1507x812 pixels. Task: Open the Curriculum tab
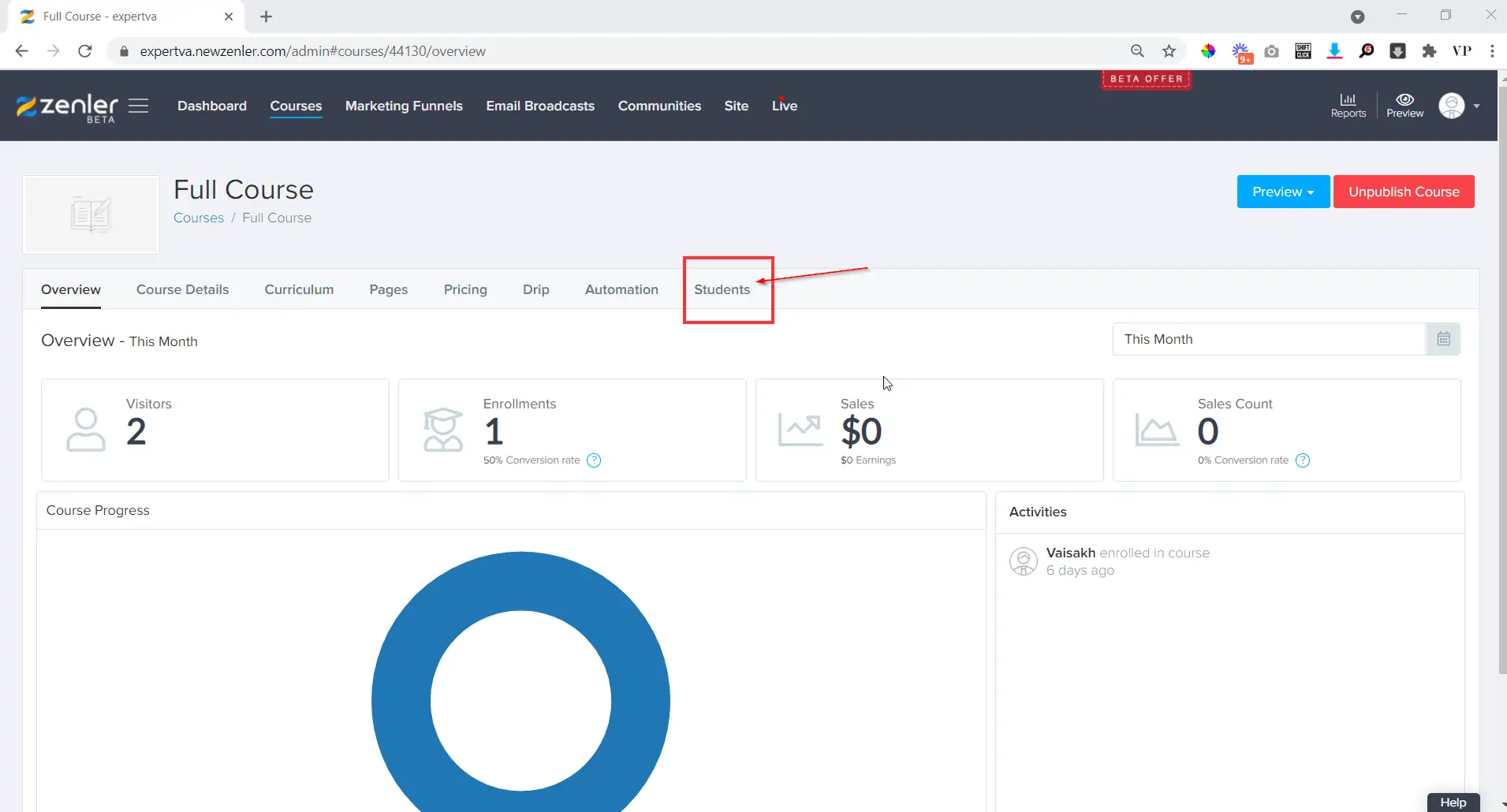coord(299,289)
